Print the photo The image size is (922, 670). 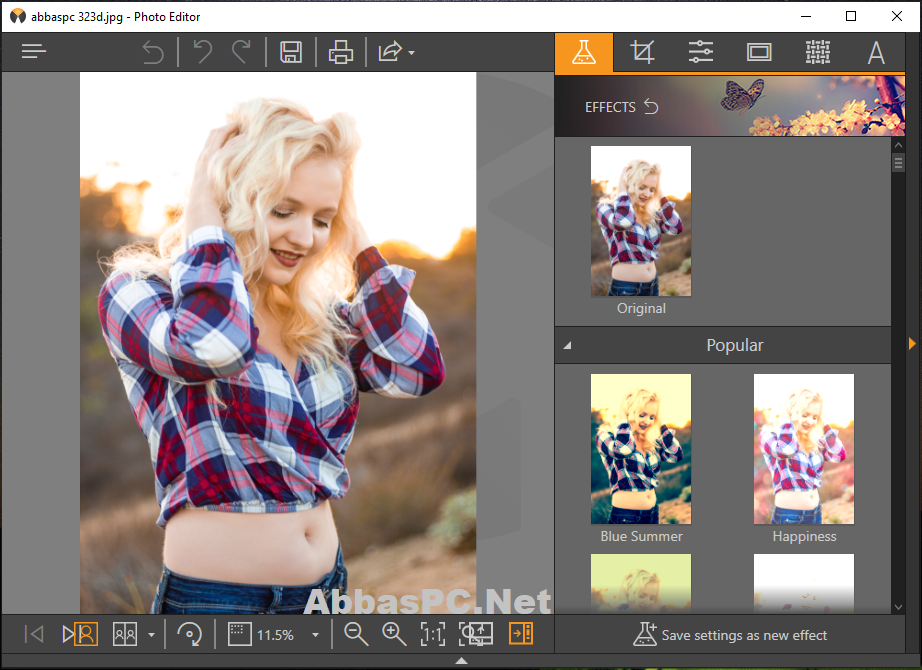(341, 52)
